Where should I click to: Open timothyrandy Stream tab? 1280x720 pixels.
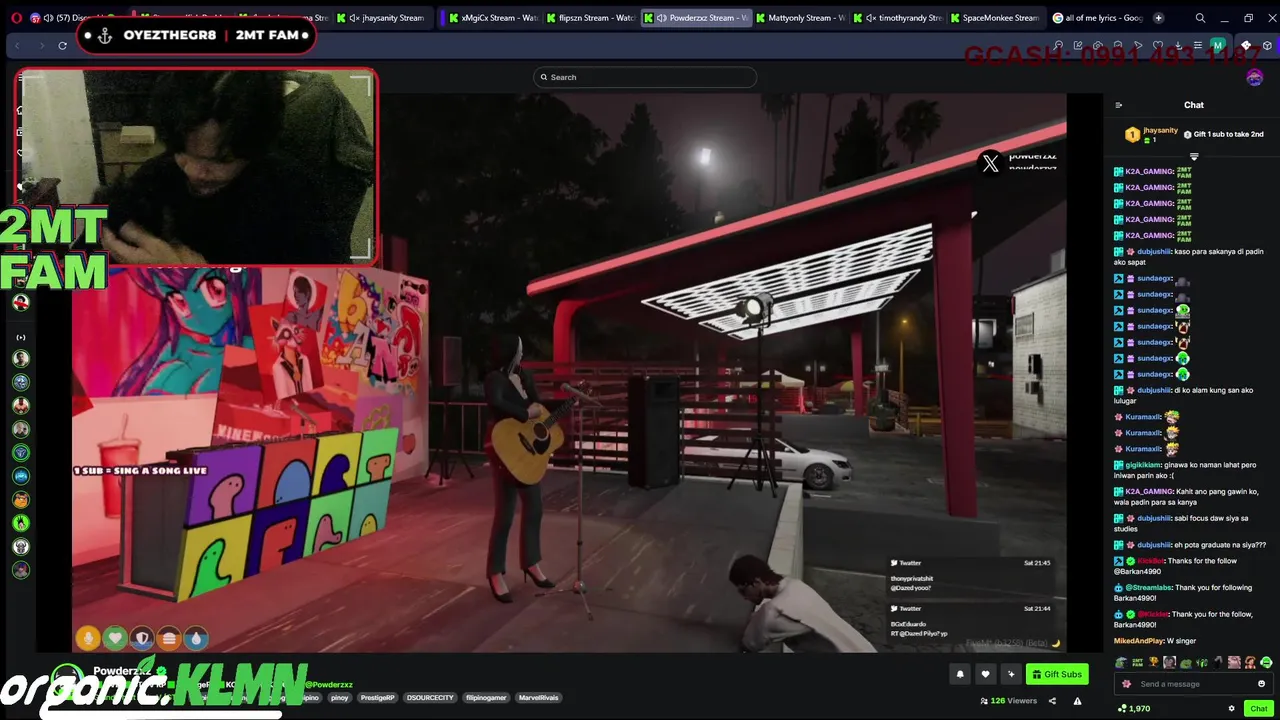click(899, 18)
